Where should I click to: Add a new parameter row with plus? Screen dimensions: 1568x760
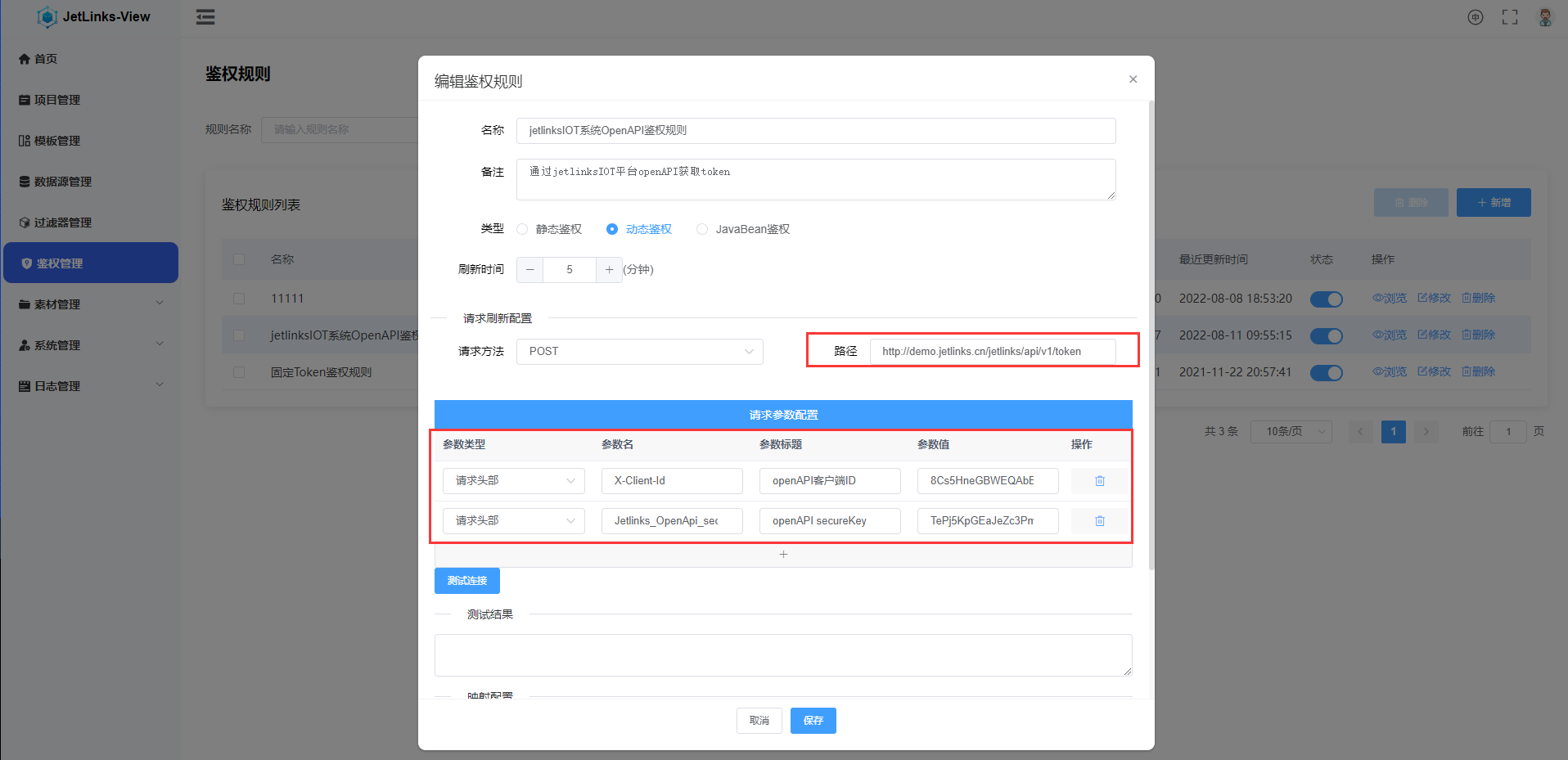(x=783, y=555)
